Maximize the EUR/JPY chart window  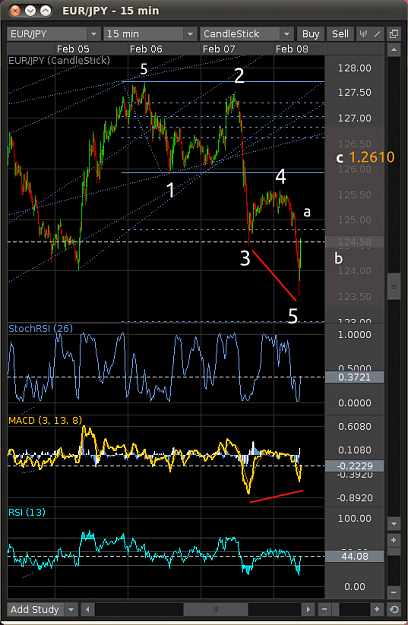click(x=46, y=11)
